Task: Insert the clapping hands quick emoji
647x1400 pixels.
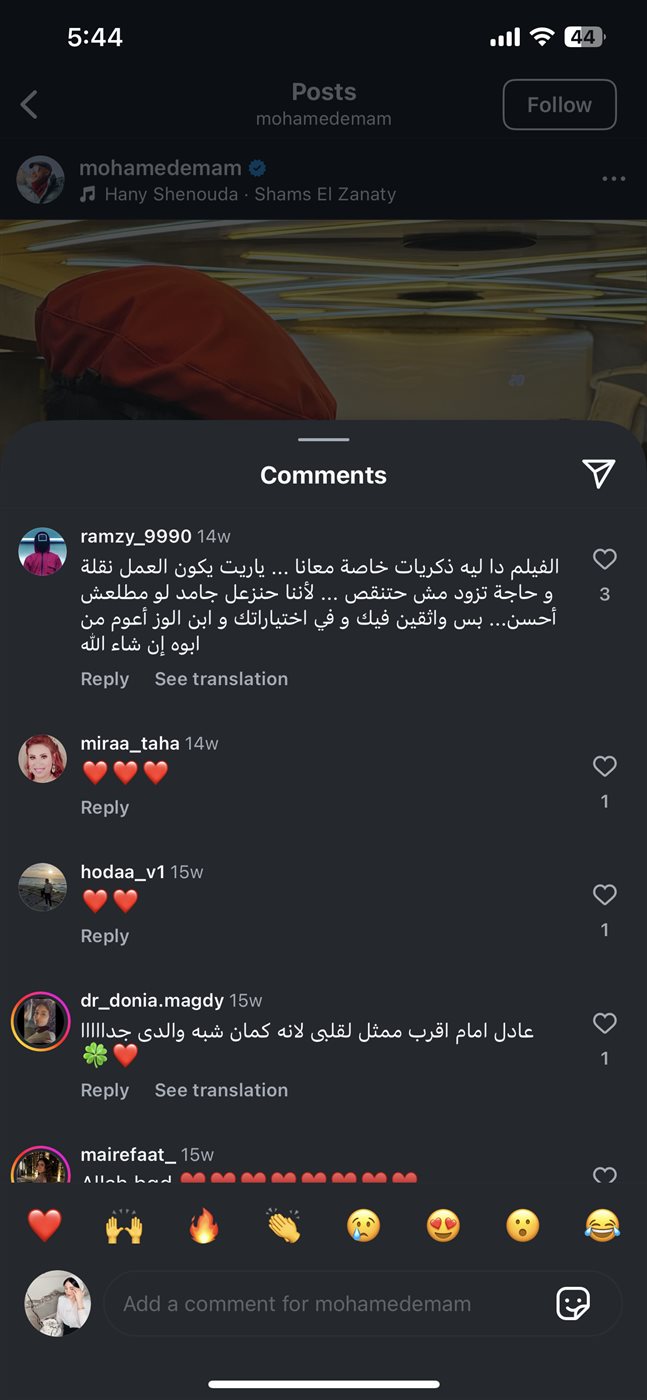Action: (284, 1225)
